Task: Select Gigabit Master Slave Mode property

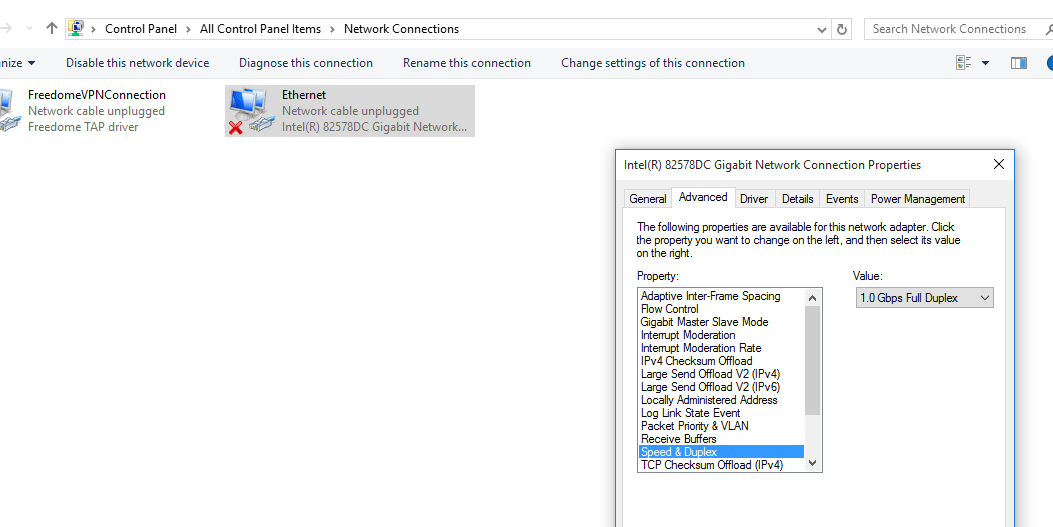Action: 721,322
